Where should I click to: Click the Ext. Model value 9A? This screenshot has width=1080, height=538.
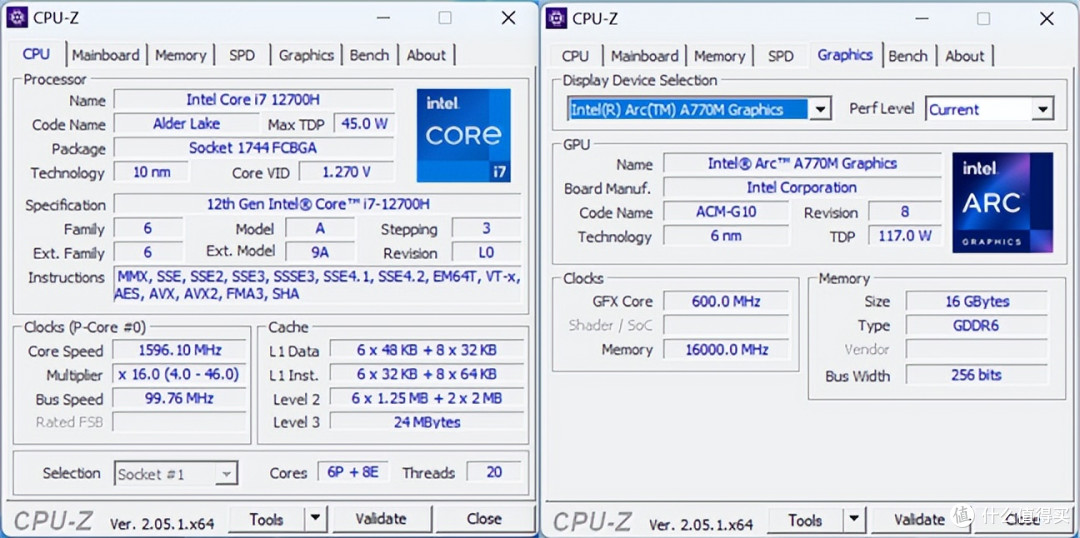pyautogui.click(x=320, y=252)
